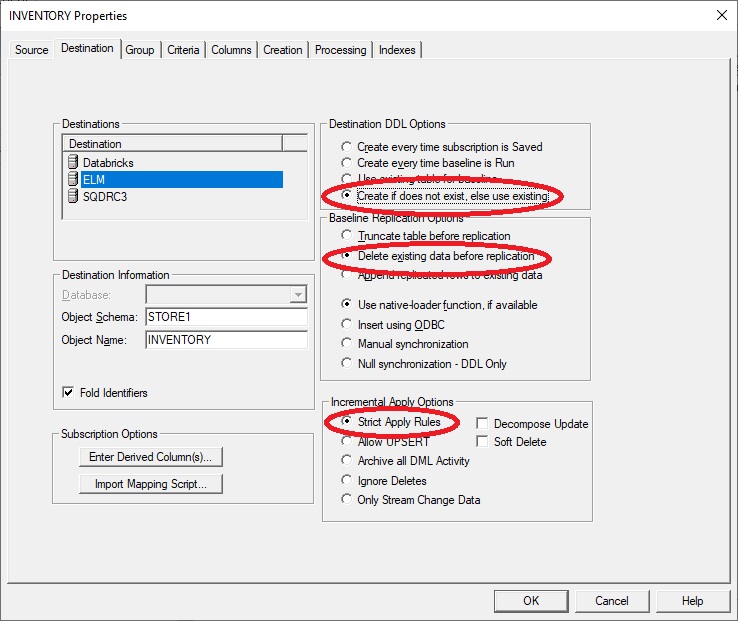Click the Enter Derived Column(s) button
739x622 pixels.
(x=150, y=457)
